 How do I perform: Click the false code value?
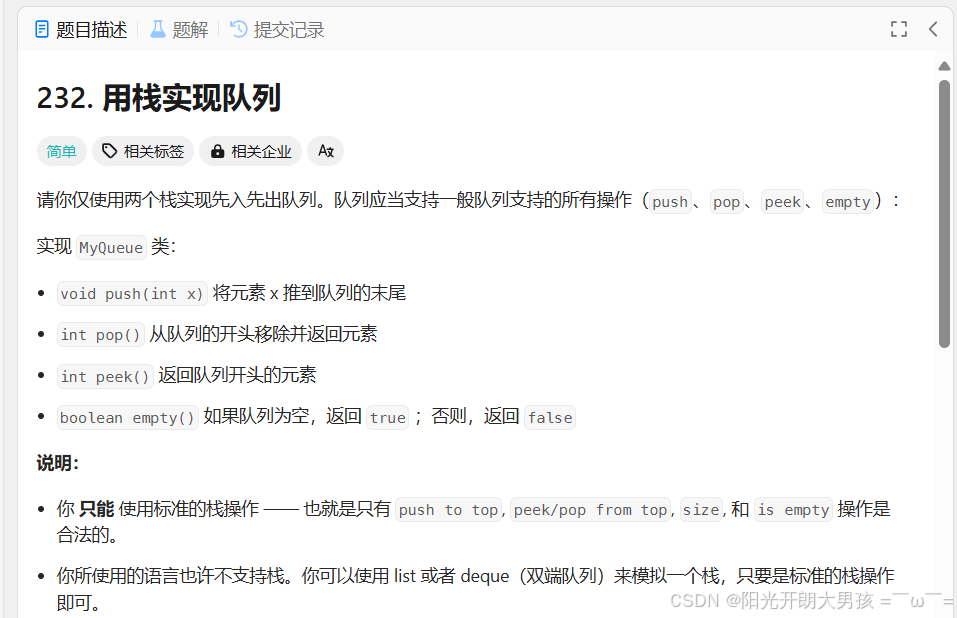coord(550,418)
